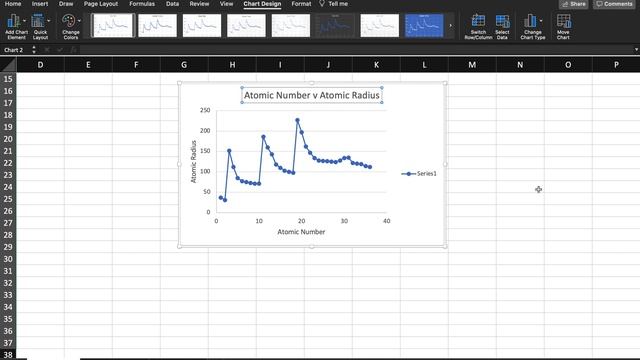Screen dimensions: 640x360
Task: Click the insert function fx icon
Action: 73,50
